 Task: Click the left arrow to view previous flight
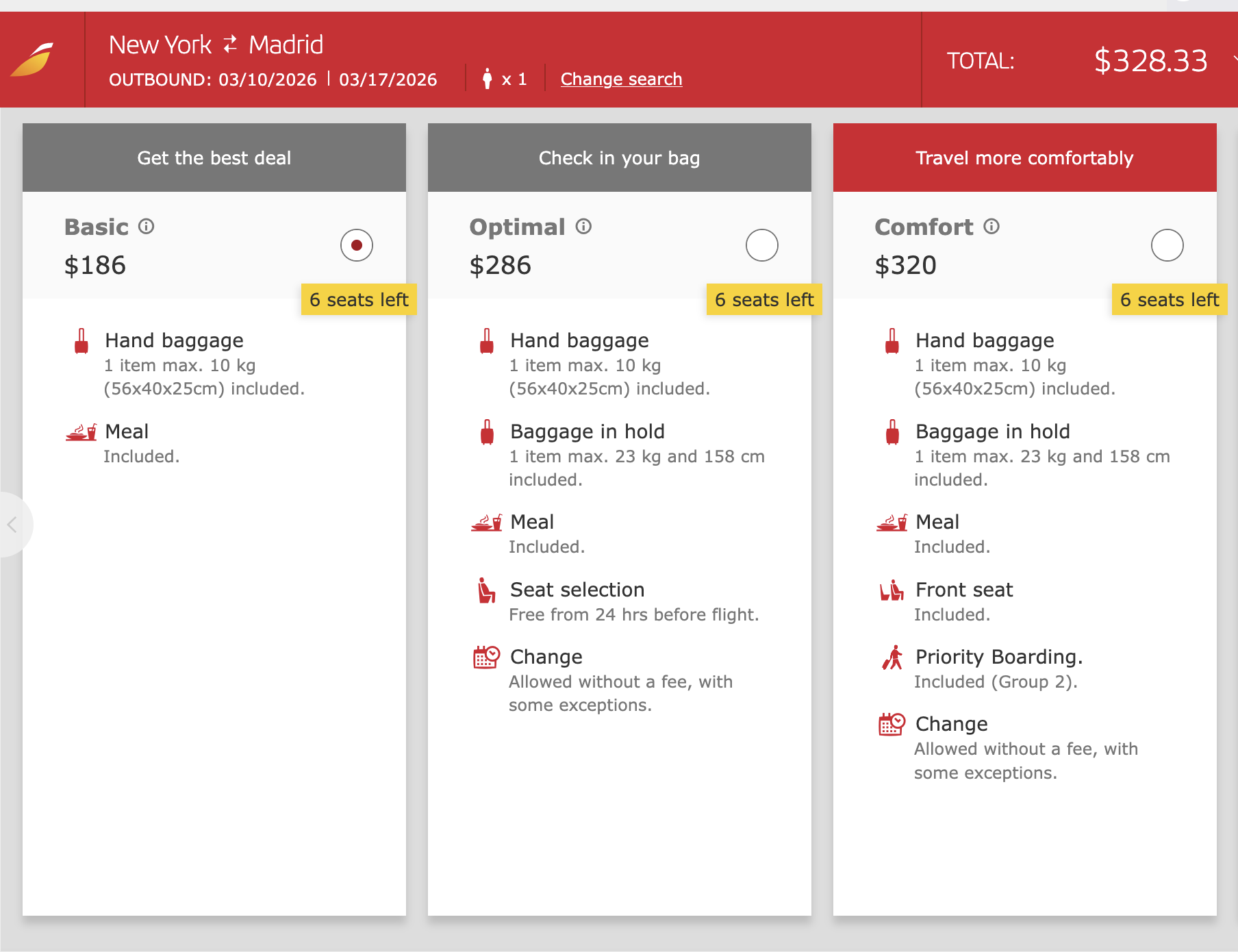(12, 525)
